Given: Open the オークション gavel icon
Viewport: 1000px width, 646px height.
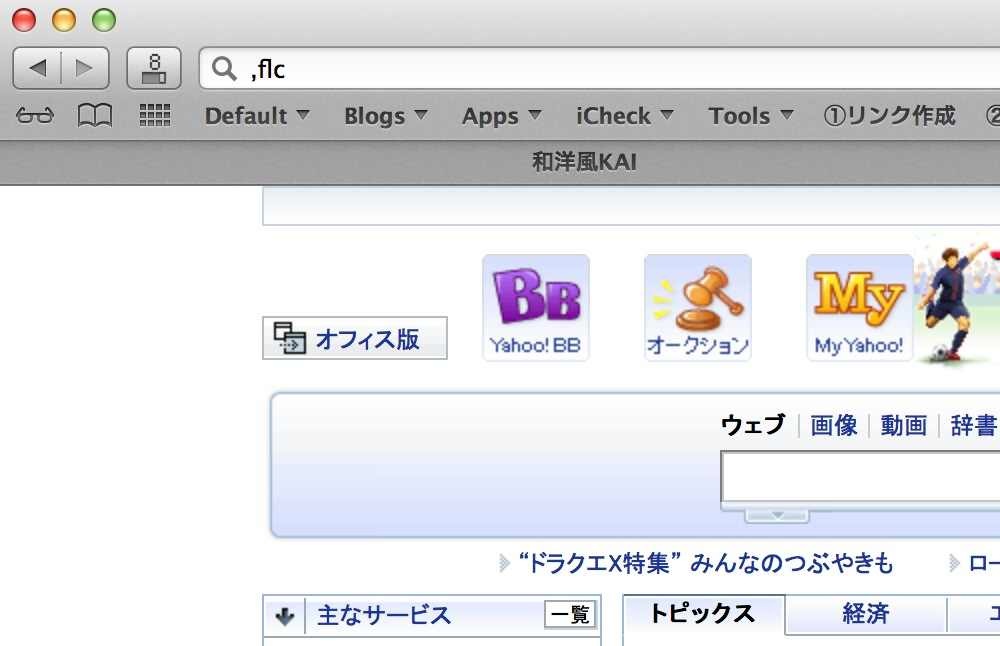Looking at the screenshot, I should [x=698, y=307].
